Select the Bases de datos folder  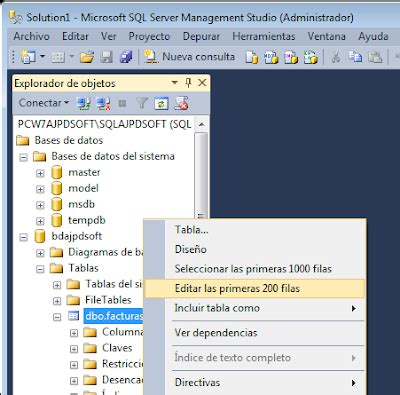[x=69, y=140]
